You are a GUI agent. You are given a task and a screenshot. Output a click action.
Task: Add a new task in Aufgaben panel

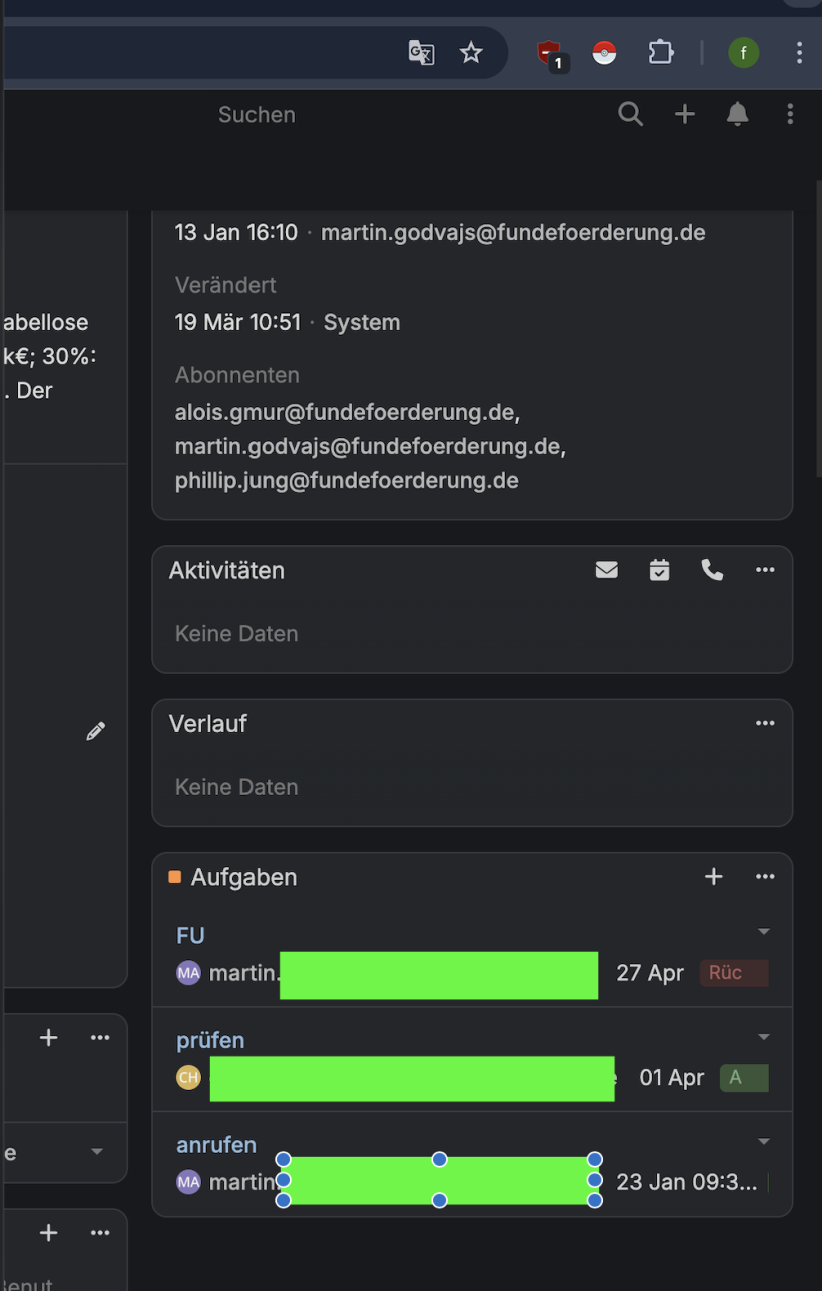pyautogui.click(x=713, y=877)
